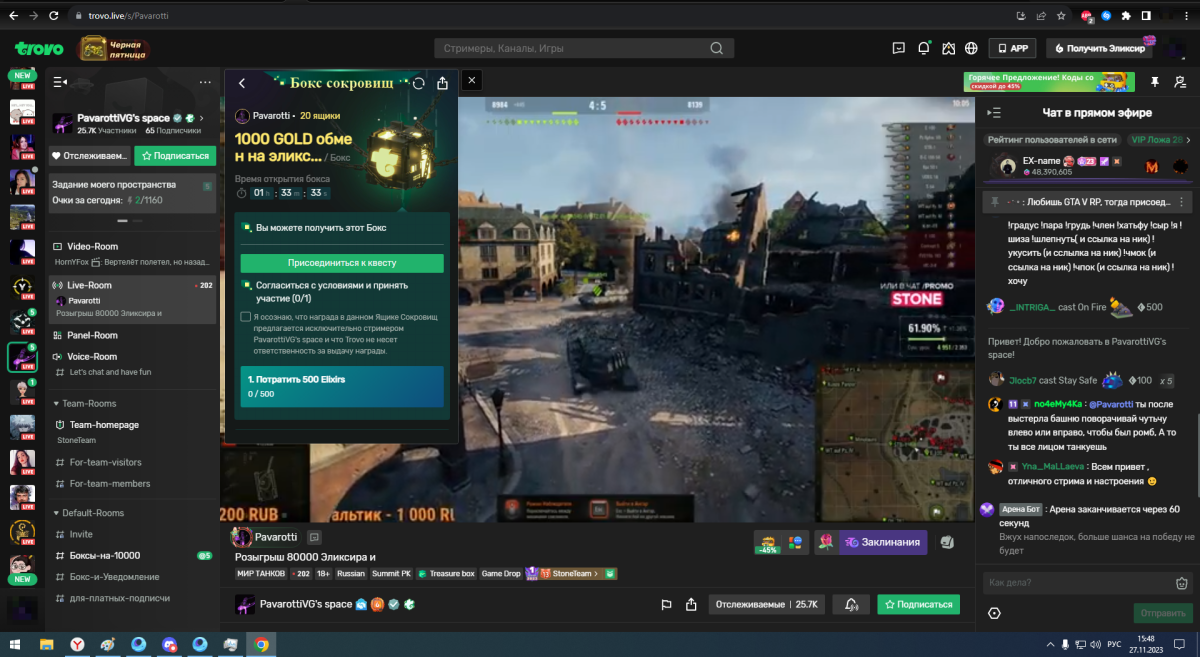Open the Treasure box tag
Viewport: 1200px width, 657px height.
coord(446,574)
